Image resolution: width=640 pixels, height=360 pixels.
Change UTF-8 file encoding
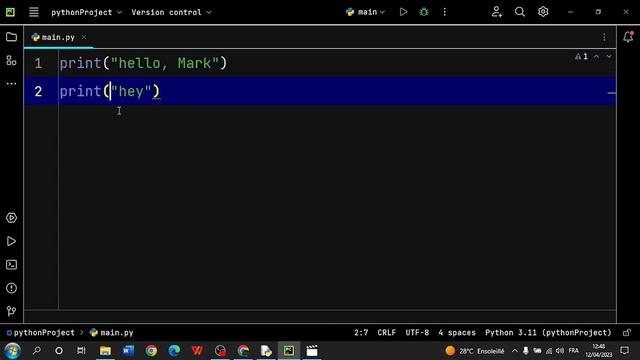click(417, 333)
